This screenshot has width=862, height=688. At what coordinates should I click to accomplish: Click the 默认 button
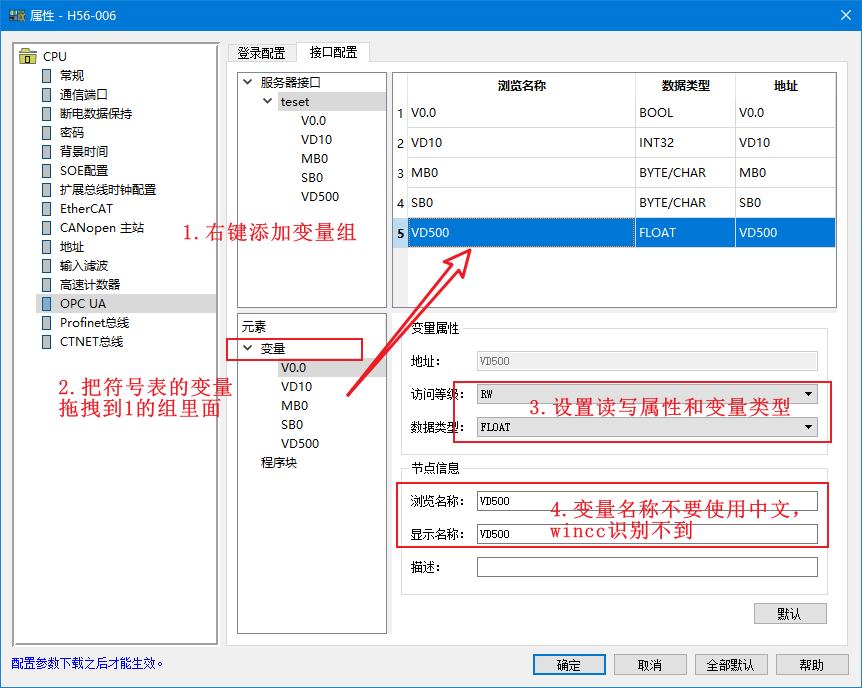[x=790, y=614]
